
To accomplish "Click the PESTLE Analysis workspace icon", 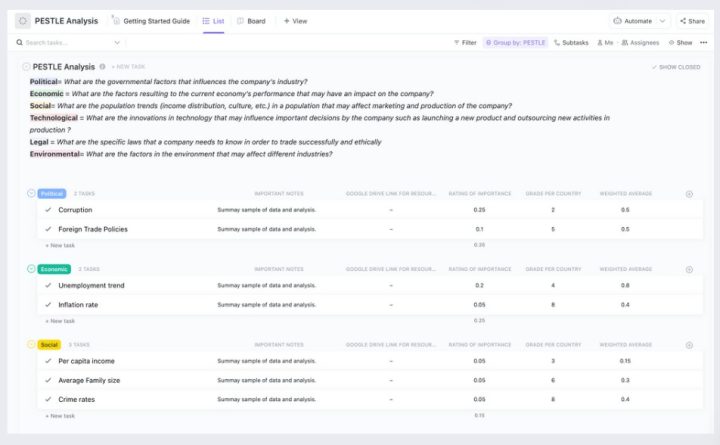I will click(x=23, y=20).
